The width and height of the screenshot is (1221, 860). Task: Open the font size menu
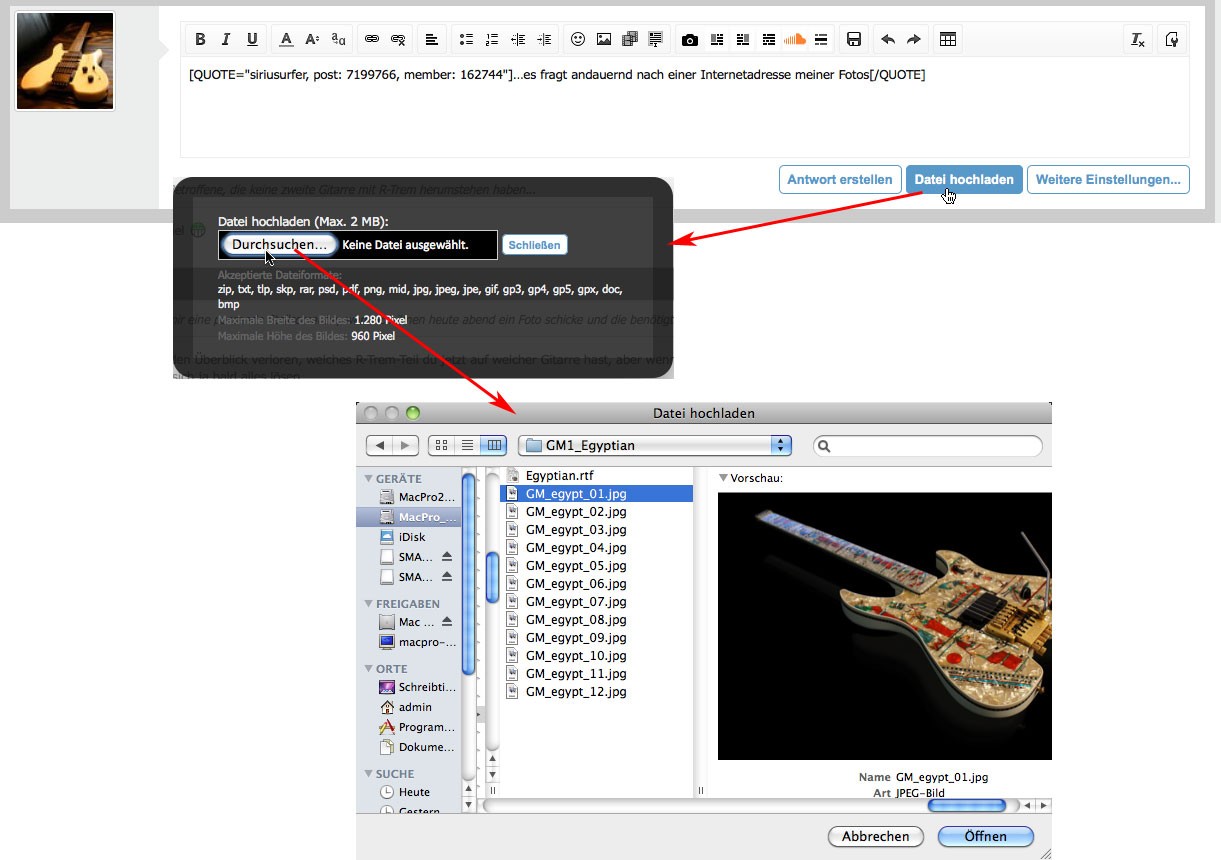pyautogui.click(x=312, y=40)
